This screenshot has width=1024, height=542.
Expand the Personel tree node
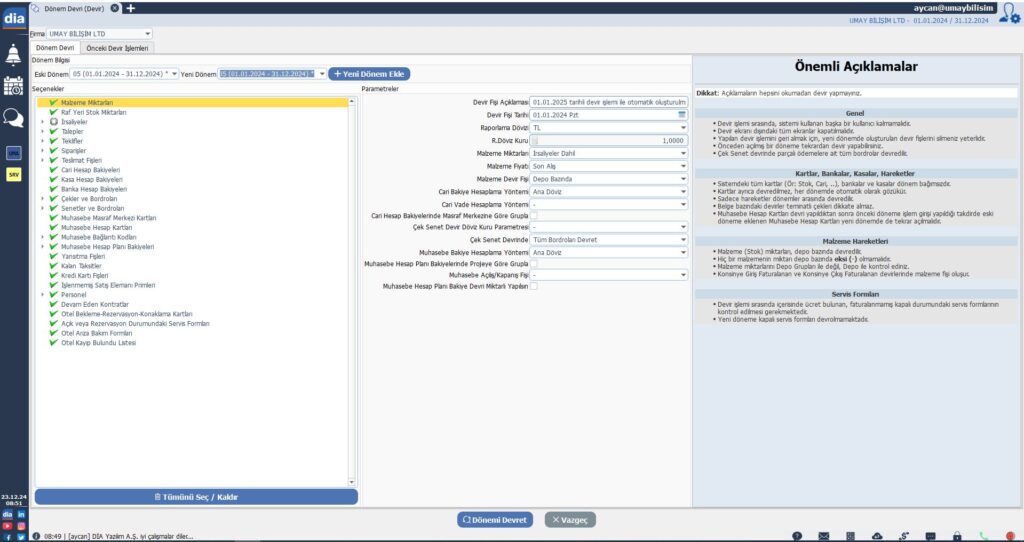pos(43,295)
